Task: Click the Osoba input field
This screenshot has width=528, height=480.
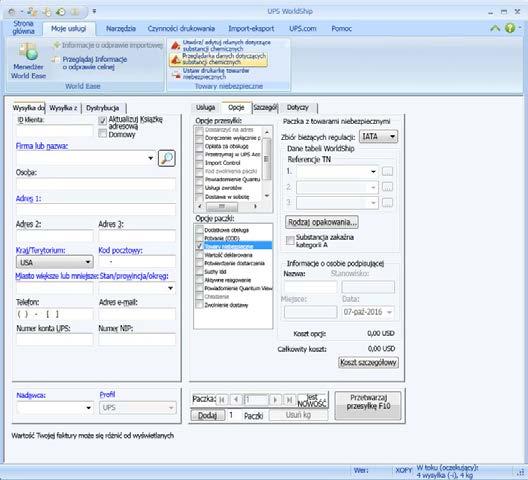Action: 96,184
